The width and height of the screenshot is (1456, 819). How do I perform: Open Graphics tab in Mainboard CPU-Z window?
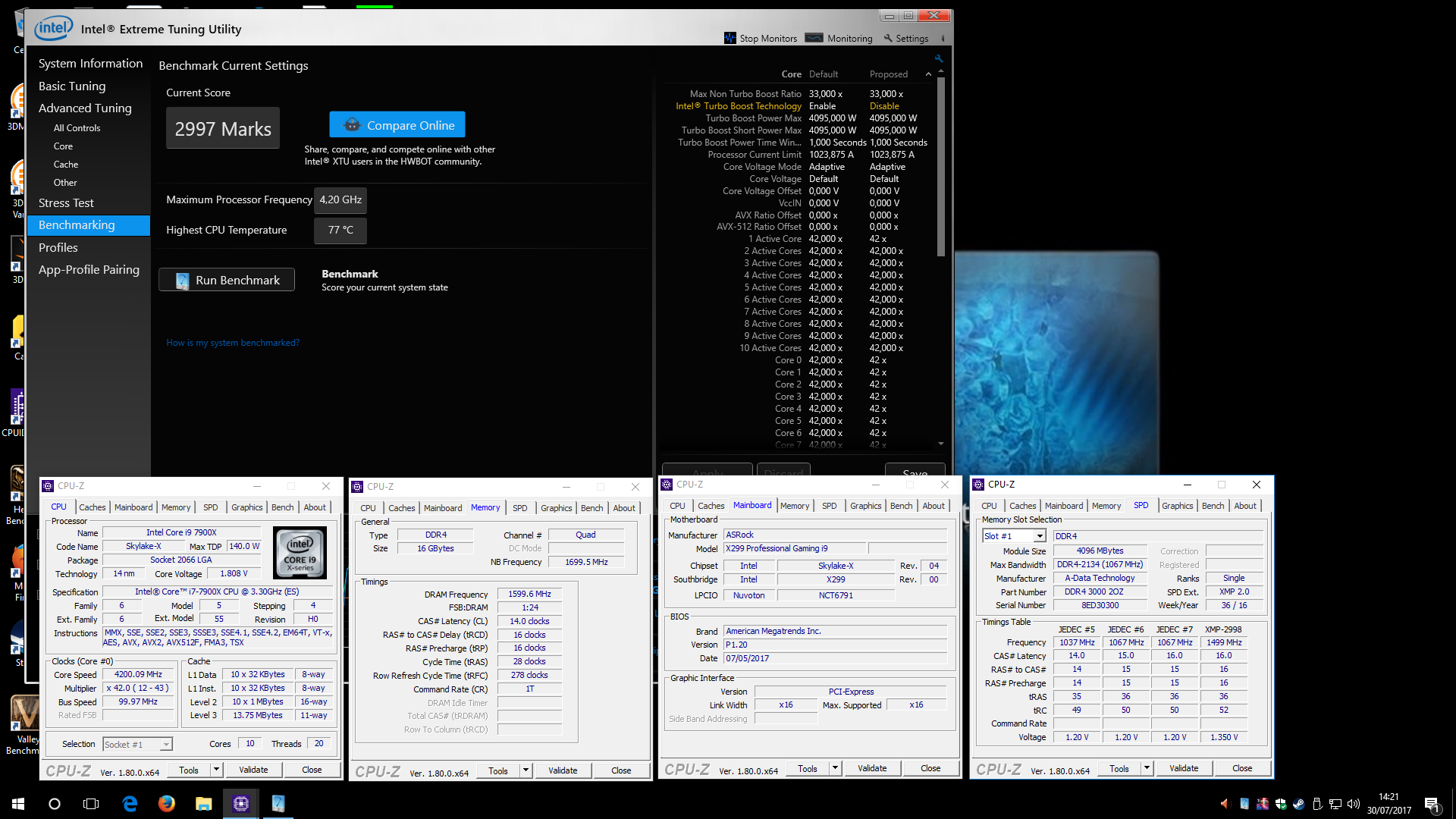click(865, 506)
